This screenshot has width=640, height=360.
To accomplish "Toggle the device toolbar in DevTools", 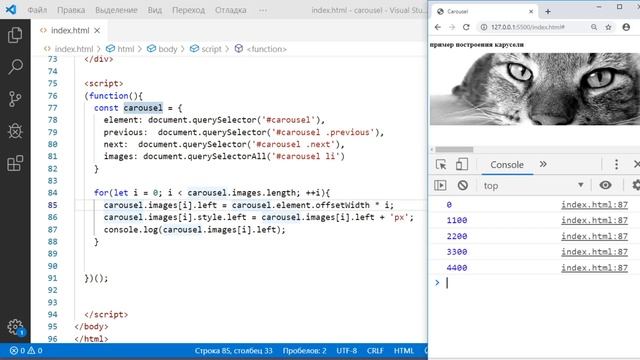I will (462, 164).
